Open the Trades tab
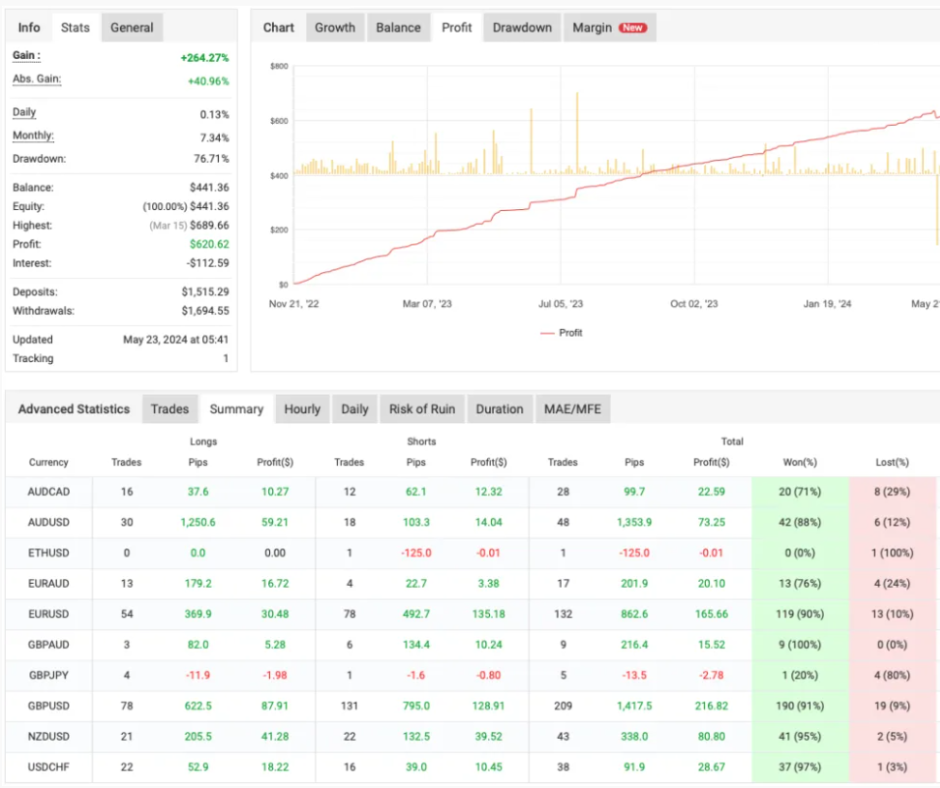 [x=169, y=409]
